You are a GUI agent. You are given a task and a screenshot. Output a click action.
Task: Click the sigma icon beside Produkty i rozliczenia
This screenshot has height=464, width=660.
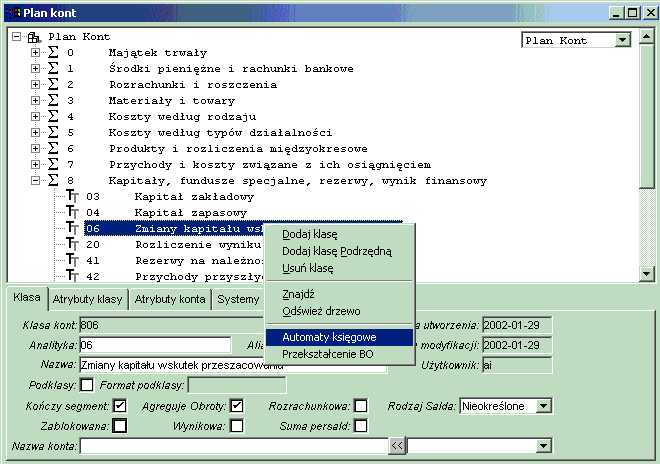[x=53, y=148]
